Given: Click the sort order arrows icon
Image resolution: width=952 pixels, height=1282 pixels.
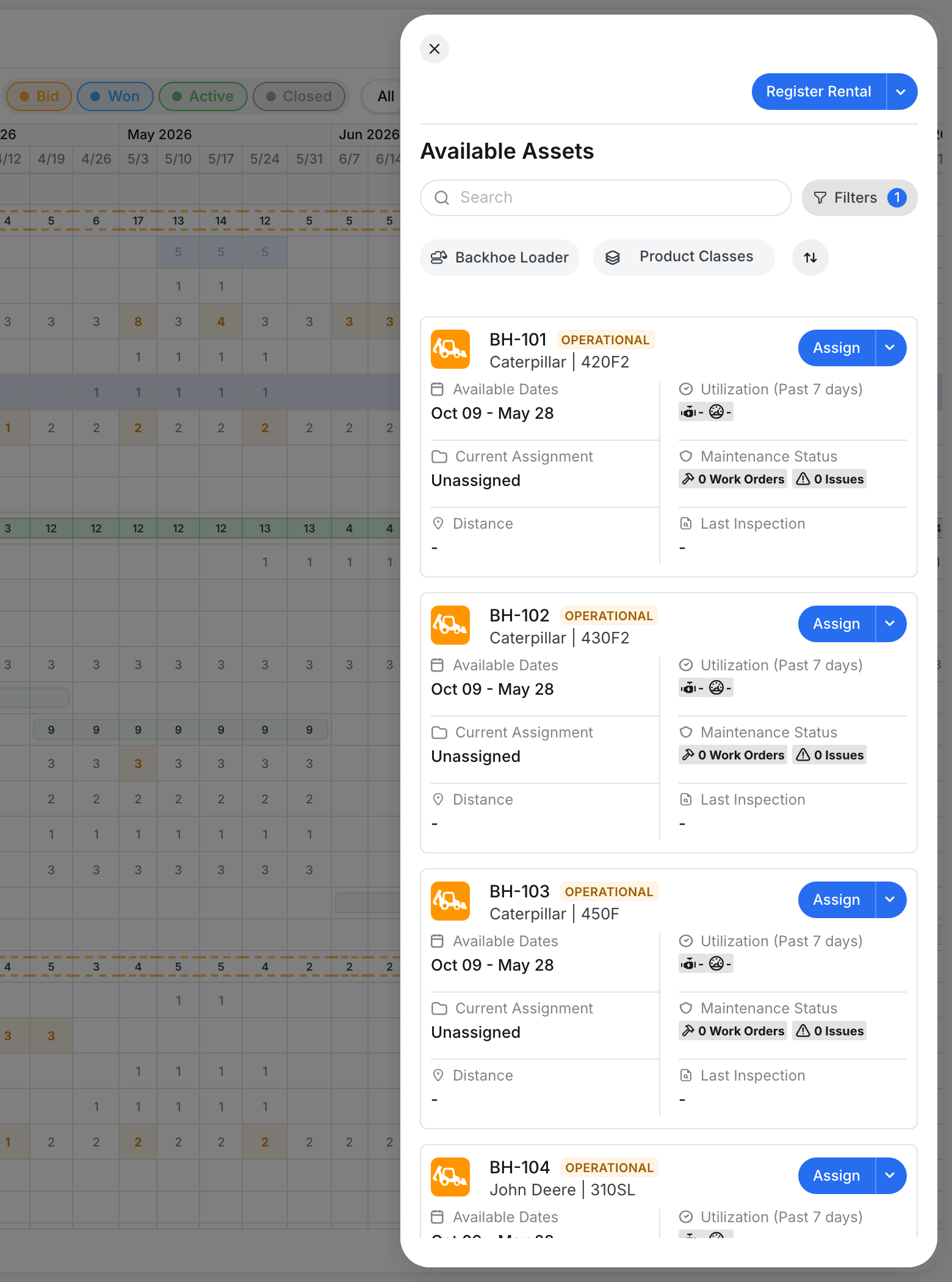Looking at the screenshot, I should (810, 258).
